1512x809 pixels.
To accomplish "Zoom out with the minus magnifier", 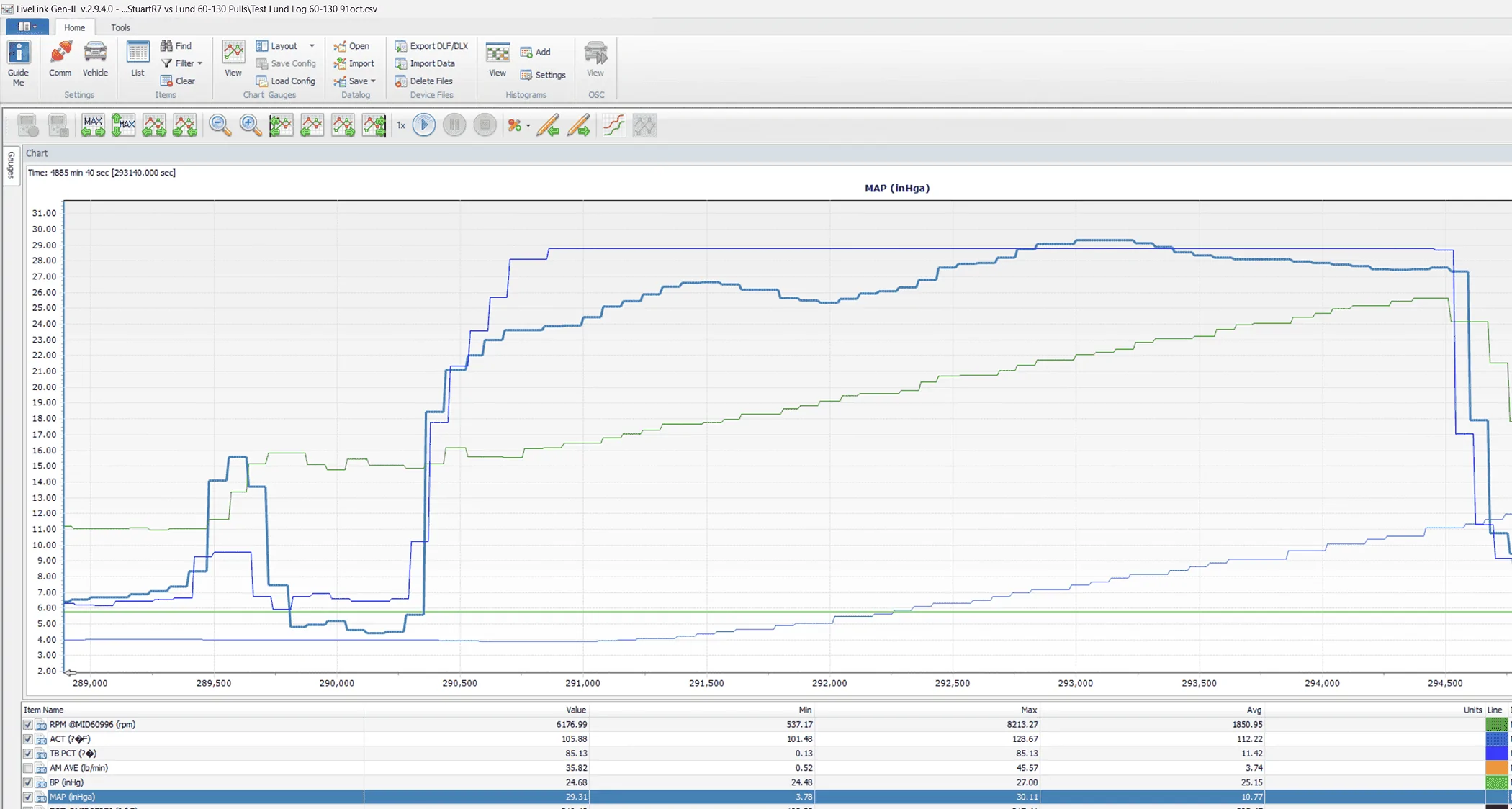I will click(220, 125).
